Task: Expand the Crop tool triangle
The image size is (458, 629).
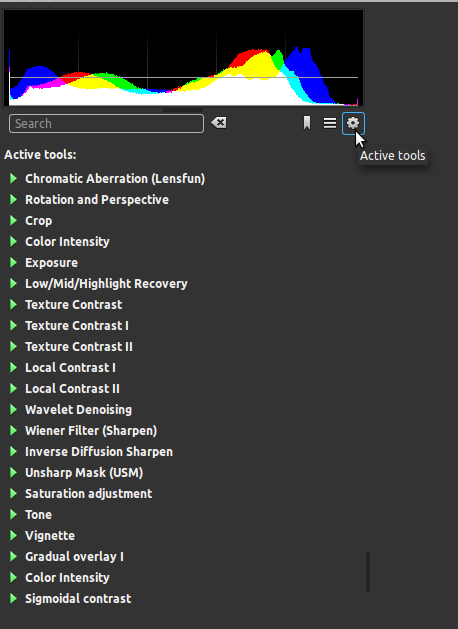Action: tap(13, 221)
